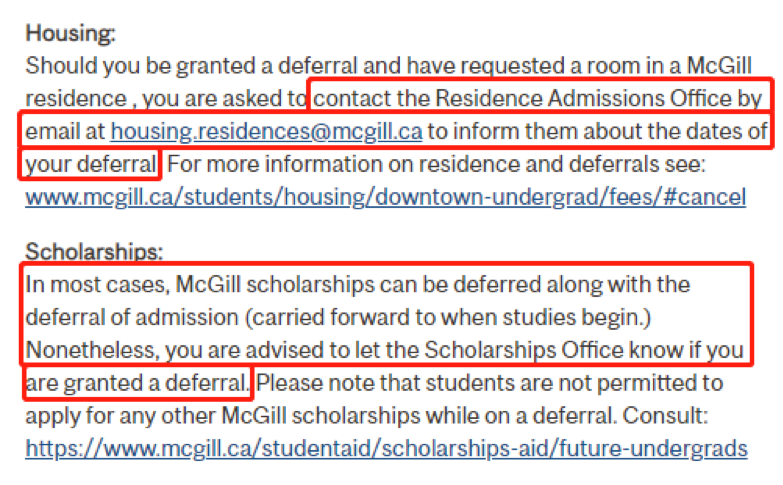Click the highlighted text 'are granted a deferral.'
The image size is (783, 485).
tap(137, 383)
